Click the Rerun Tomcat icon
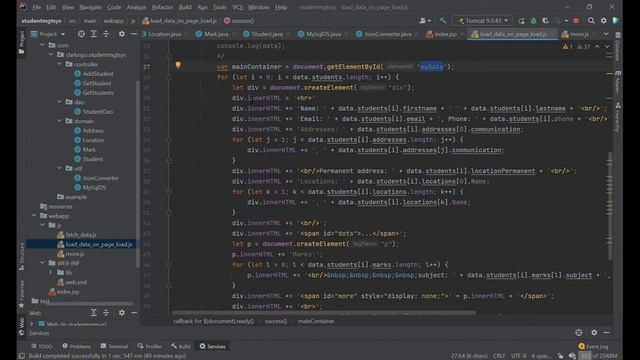 (x=521, y=20)
